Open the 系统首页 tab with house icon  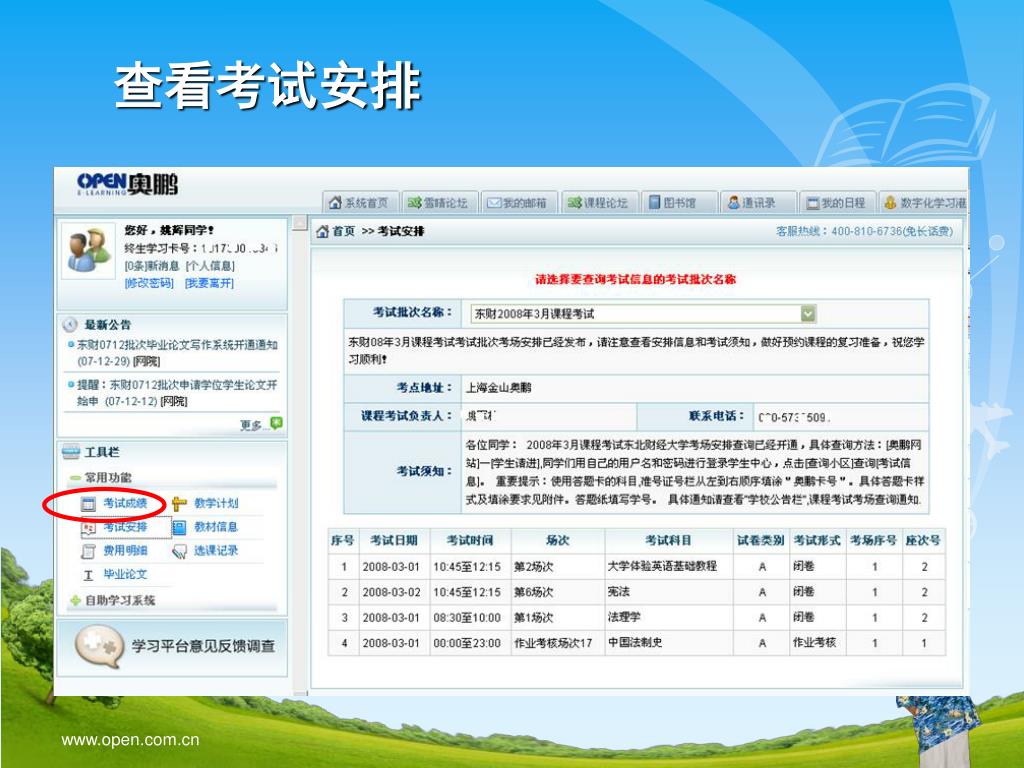pos(359,202)
